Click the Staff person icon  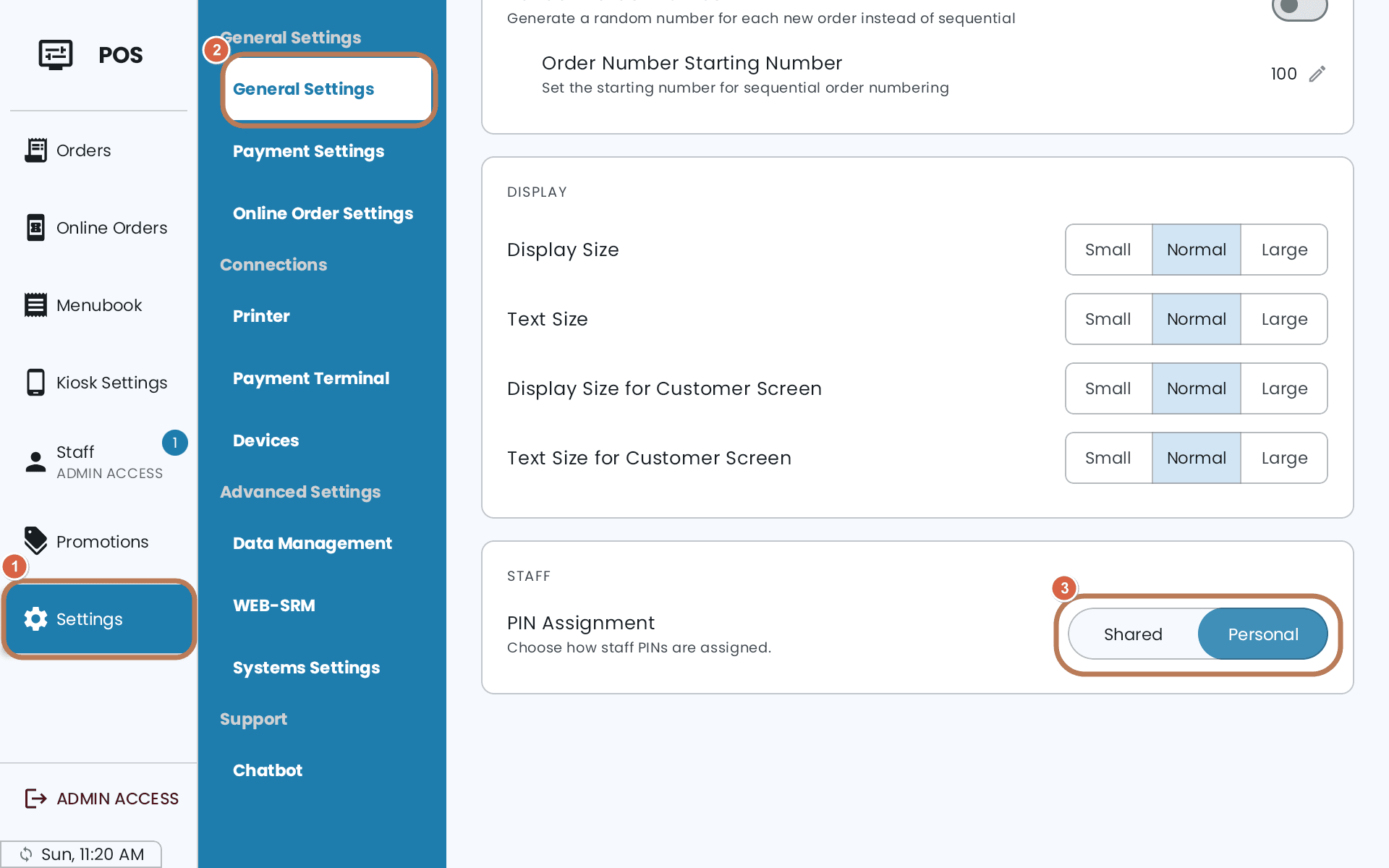point(35,461)
